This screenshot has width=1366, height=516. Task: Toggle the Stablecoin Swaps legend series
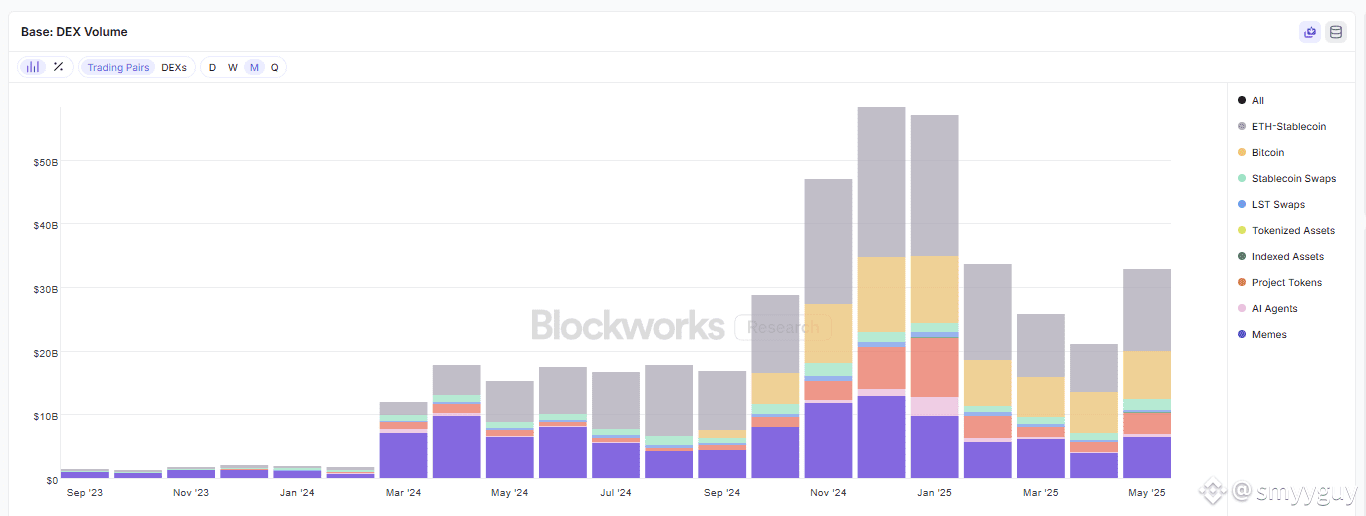tap(1287, 178)
